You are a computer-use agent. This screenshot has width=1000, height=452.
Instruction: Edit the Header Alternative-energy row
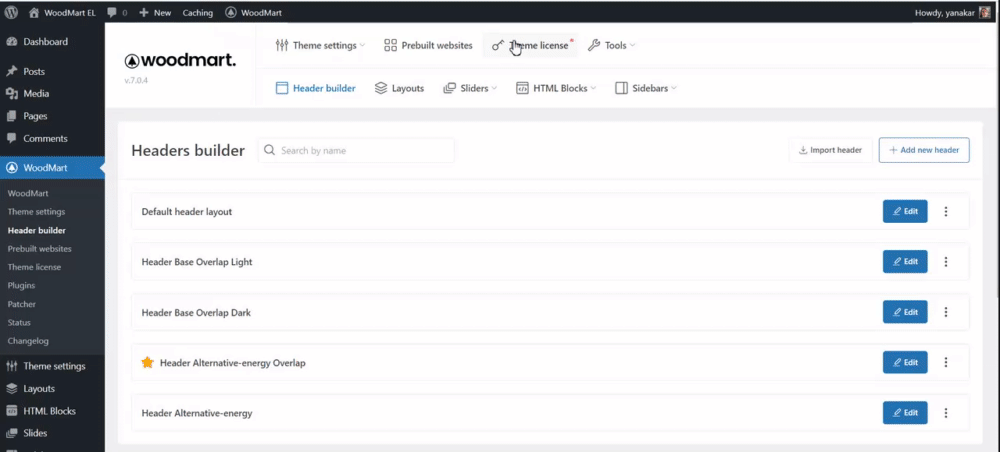point(905,412)
